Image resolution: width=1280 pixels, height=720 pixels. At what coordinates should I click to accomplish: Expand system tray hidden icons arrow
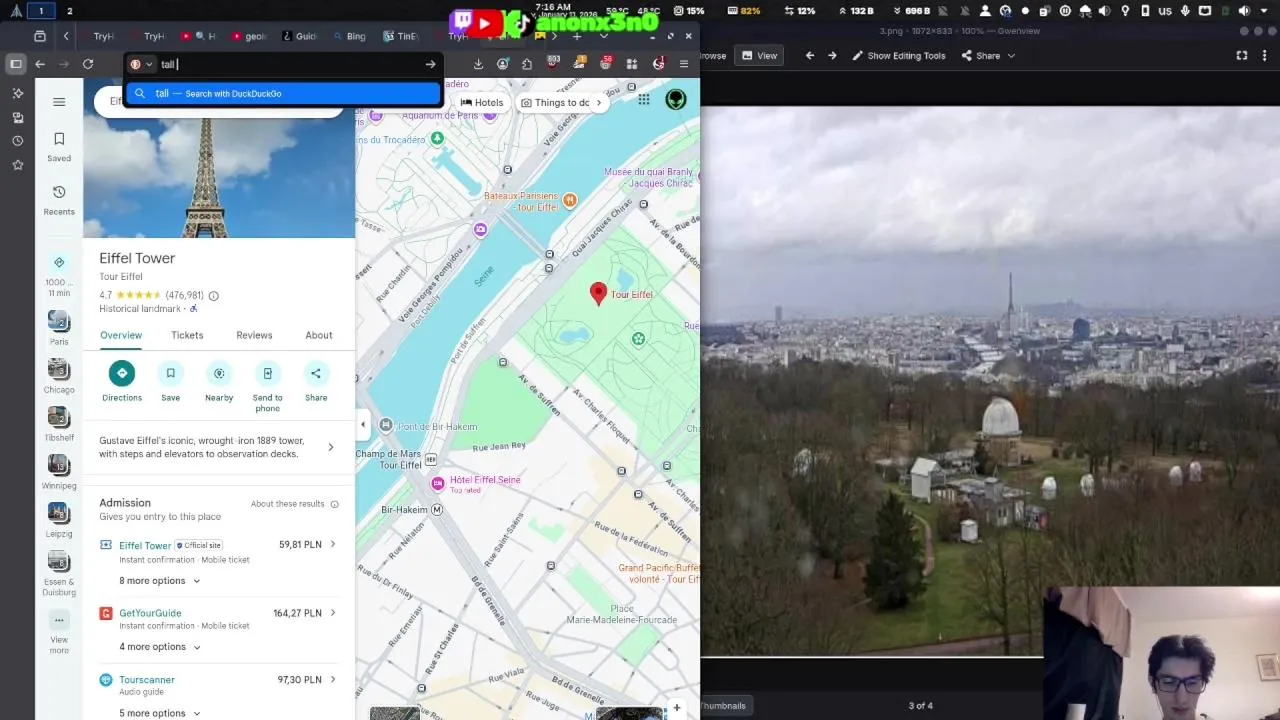pyautogui.click(x=1266, y=11)
